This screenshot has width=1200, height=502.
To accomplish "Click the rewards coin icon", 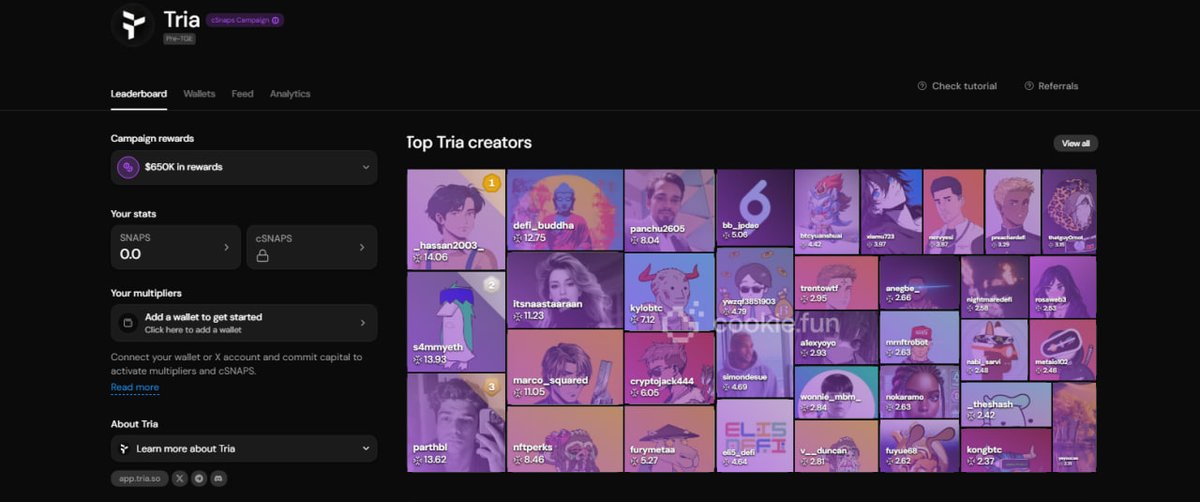I will pos(127,167).
